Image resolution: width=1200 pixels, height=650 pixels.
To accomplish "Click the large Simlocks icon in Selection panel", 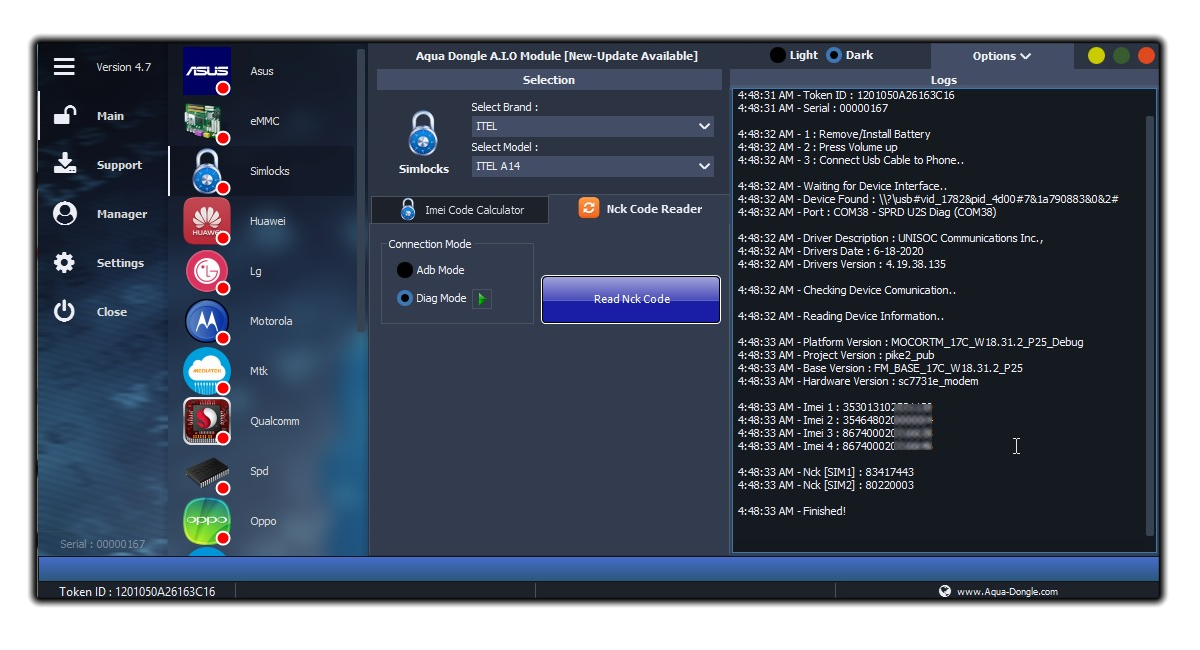I will pyautogui.click(x=423, y=133).
